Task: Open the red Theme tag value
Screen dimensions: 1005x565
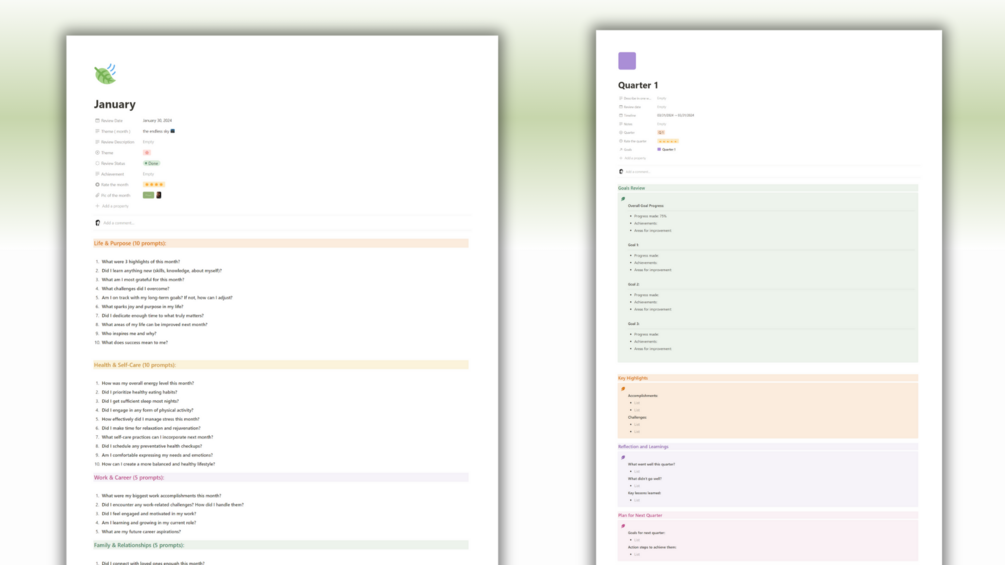Action: [x=147, y=152]
